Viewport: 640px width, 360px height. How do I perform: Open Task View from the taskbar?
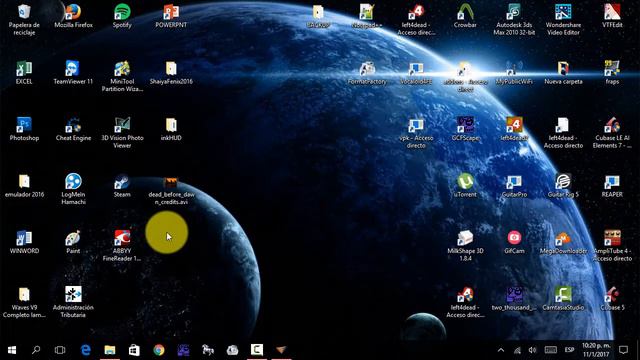pos(60,350)
